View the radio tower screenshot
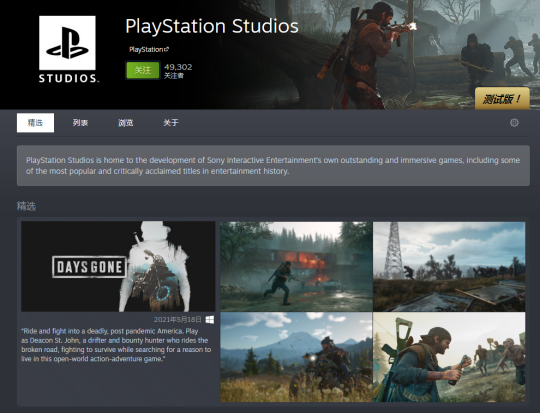Screen dimensions: 540x413 point(449,267)
